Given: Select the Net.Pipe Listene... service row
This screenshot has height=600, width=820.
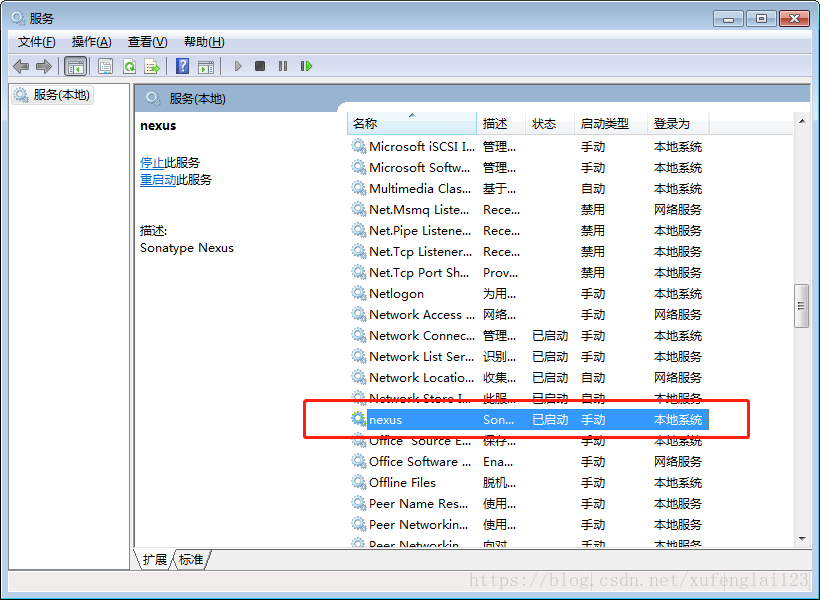Looking at the screenshot, I should [528, 231].
